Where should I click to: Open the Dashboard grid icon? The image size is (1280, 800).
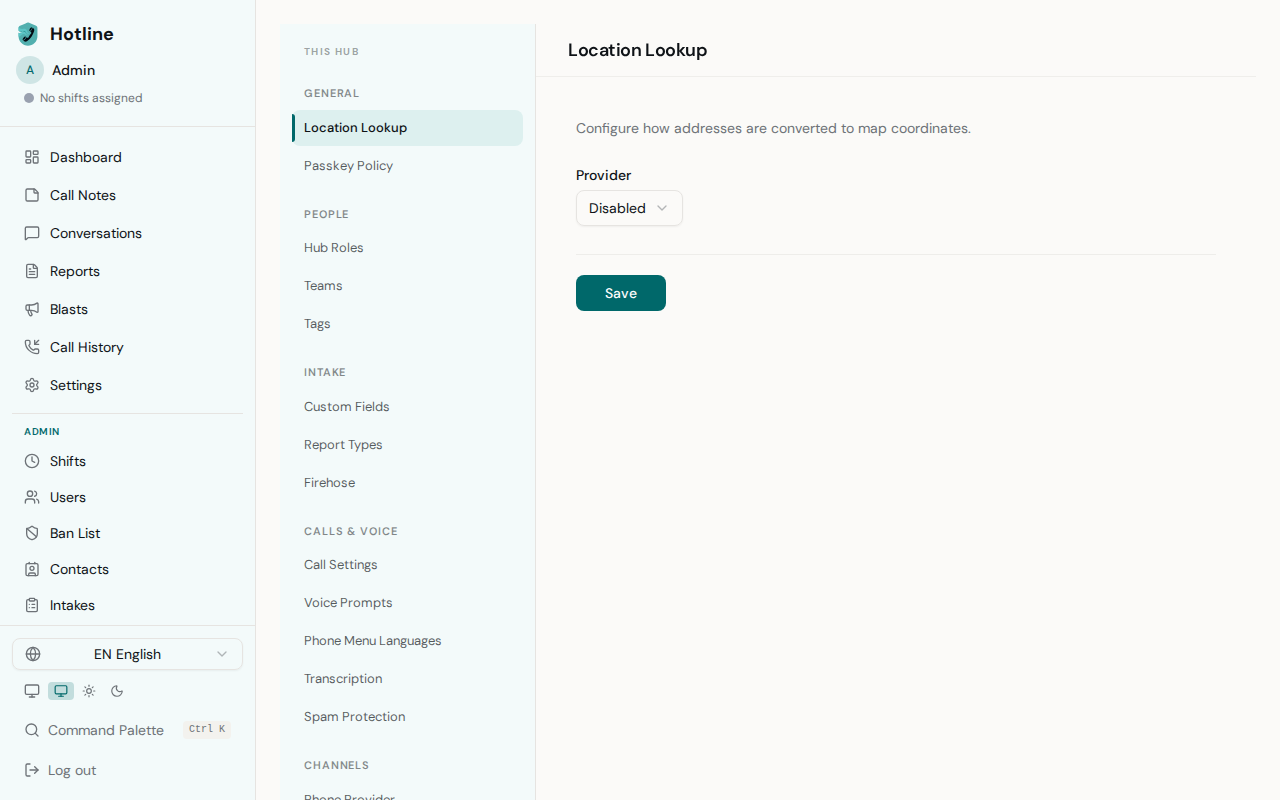tap(31, 157)
